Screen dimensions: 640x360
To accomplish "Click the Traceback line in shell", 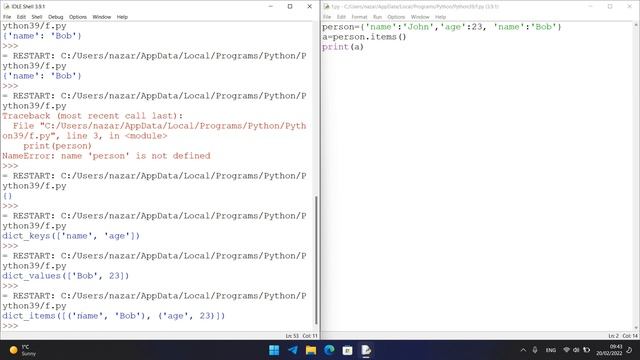I will 93,116.
